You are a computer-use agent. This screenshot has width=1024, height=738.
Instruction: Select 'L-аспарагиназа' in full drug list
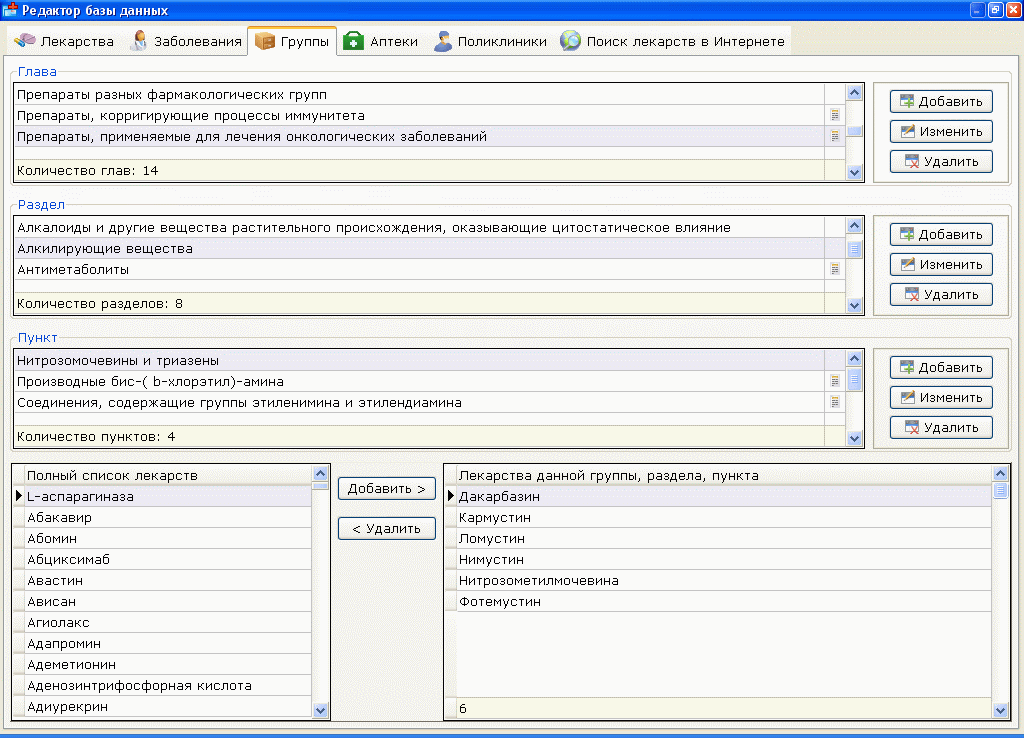(168, 496)
